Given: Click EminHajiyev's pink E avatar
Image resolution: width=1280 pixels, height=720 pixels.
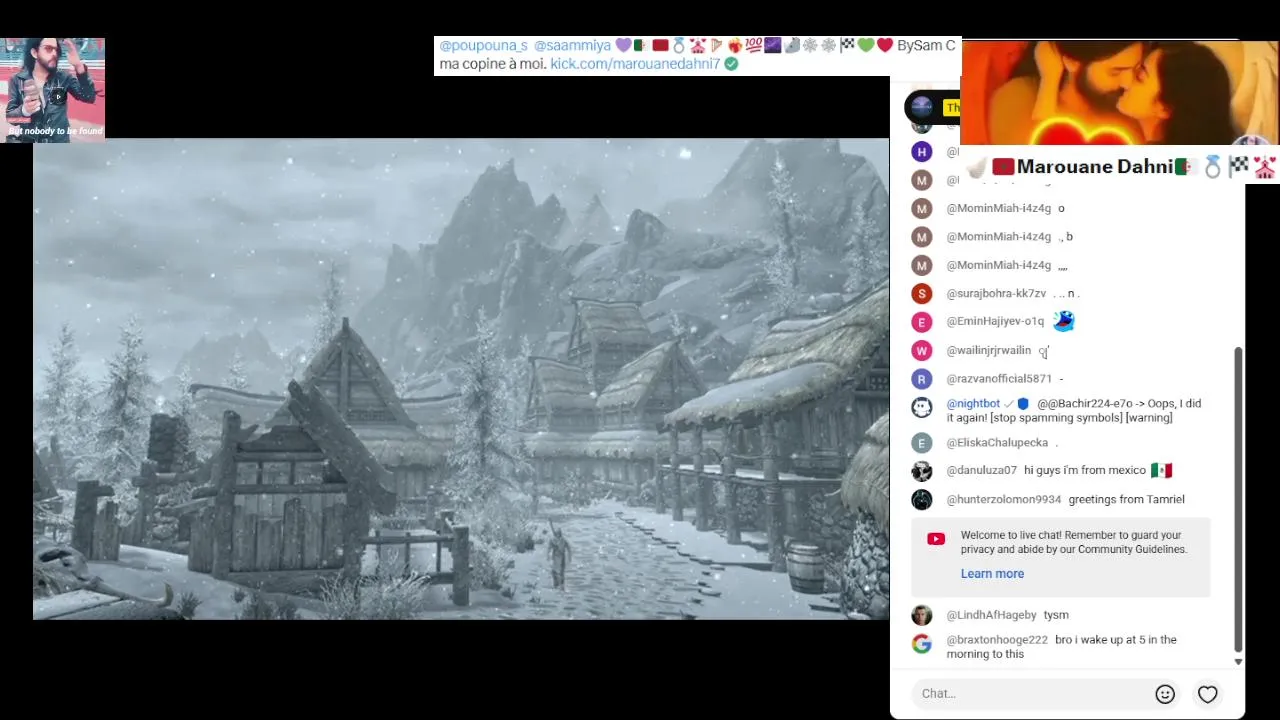Looking at the screenshot, I should click(922, 322).
